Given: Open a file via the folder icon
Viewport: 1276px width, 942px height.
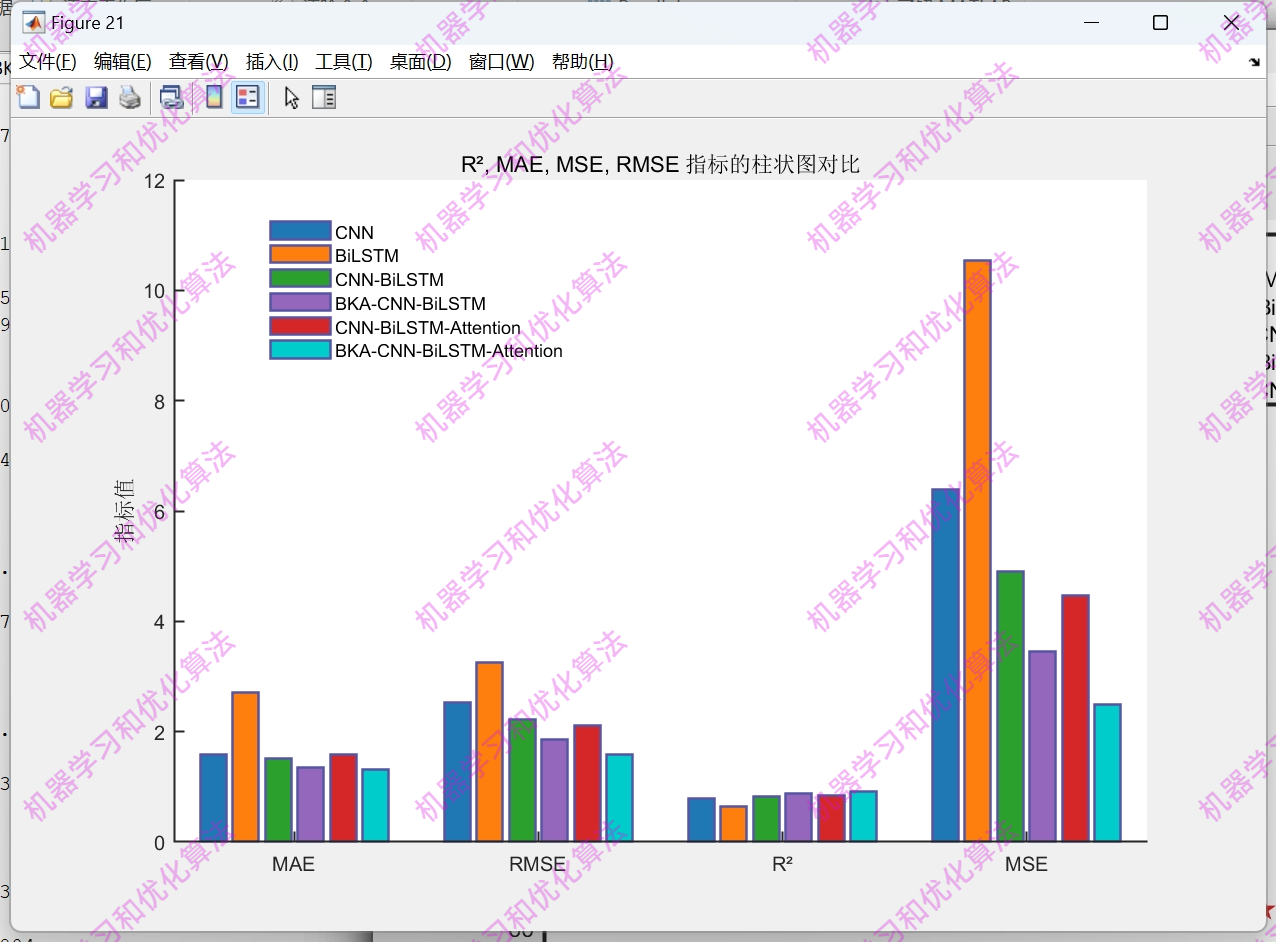Looking at the screenshot, I should point(62,97).
